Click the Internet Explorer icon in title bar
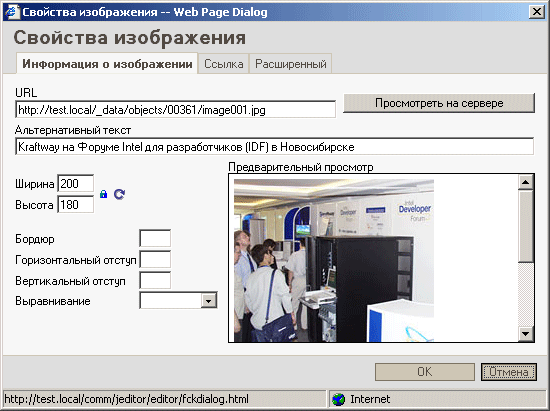Viewport: 550px width, 411px height. click(x=12, y=12)
